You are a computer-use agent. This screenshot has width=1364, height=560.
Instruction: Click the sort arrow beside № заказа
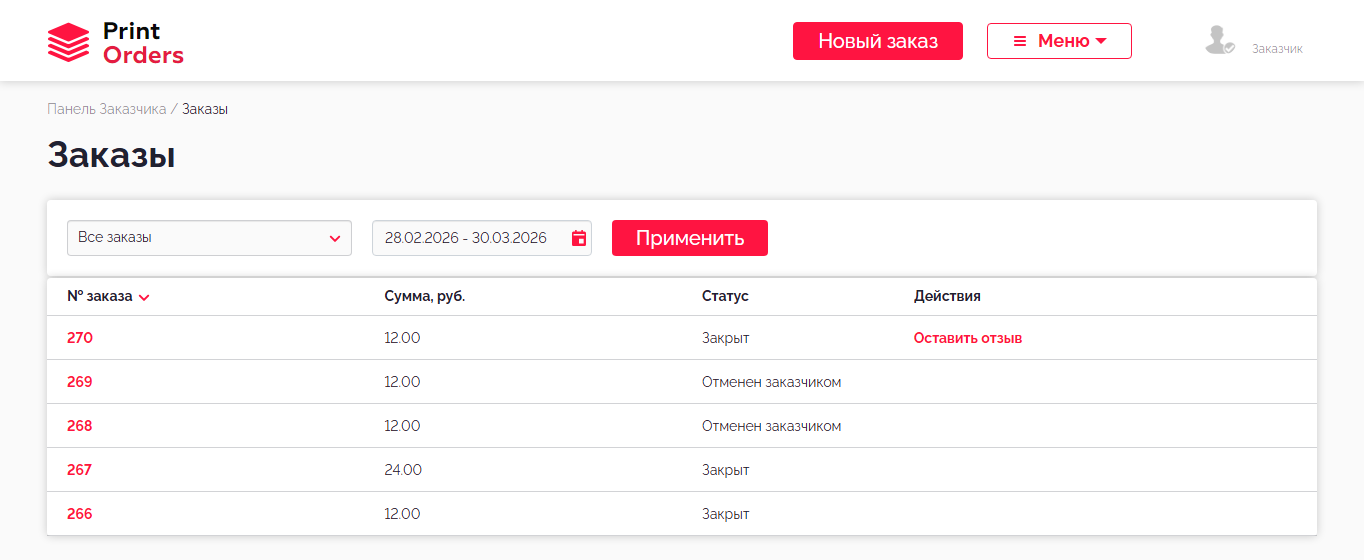click(x=144, y=298)
